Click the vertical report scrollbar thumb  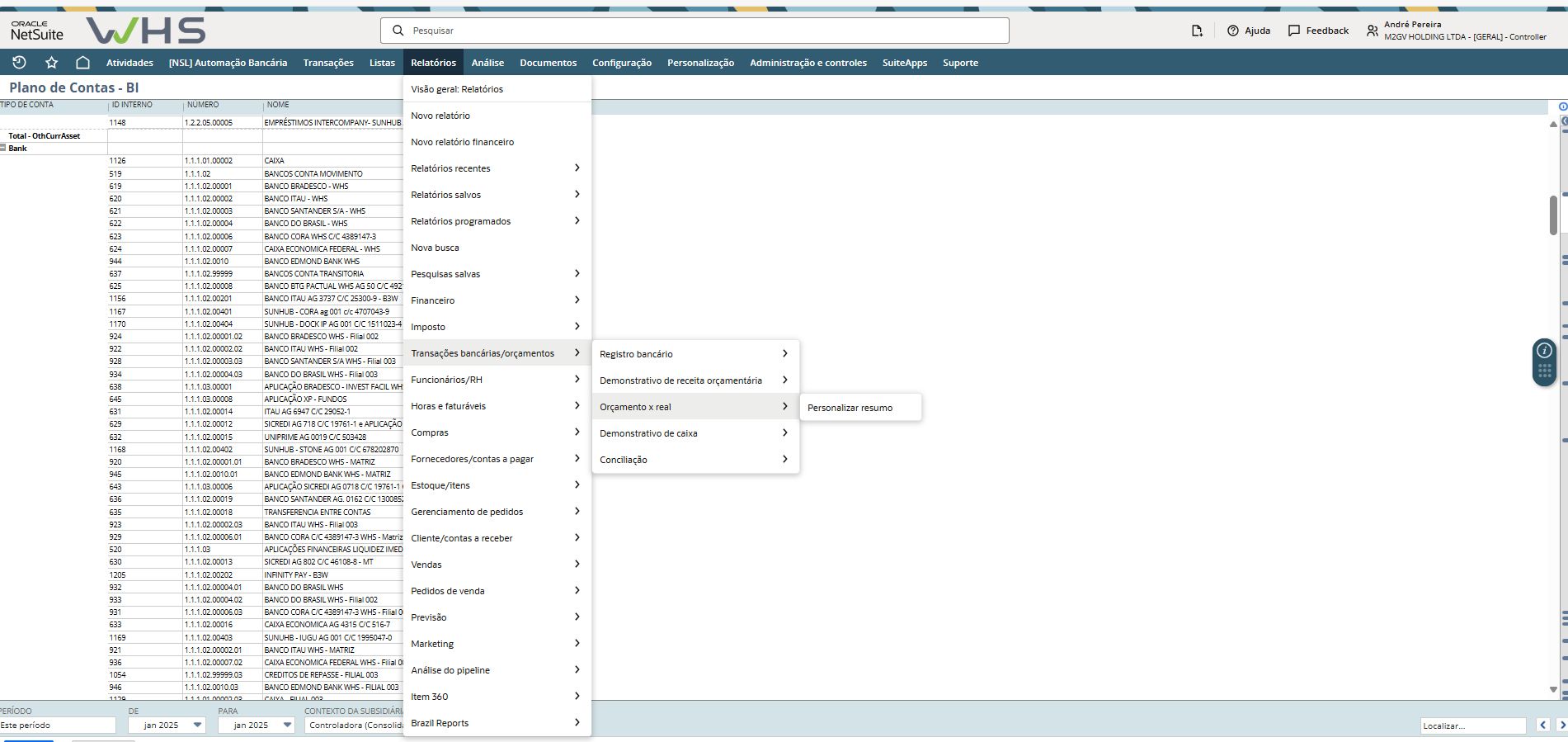(1553, 215)
